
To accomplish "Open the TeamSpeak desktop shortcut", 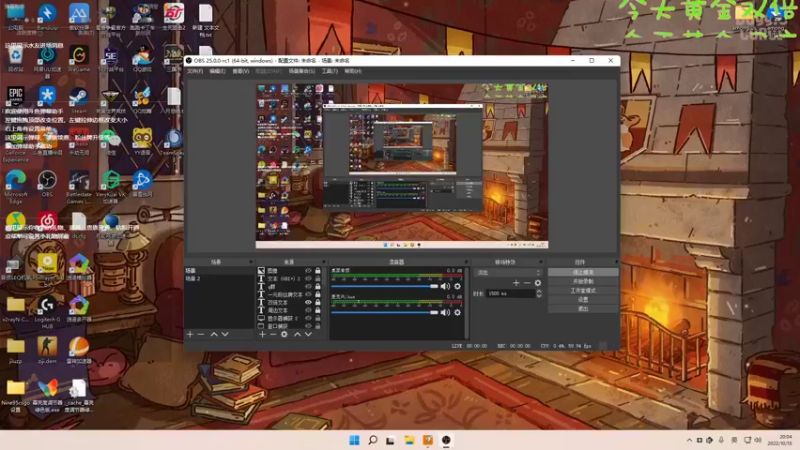I will [173, 142].
